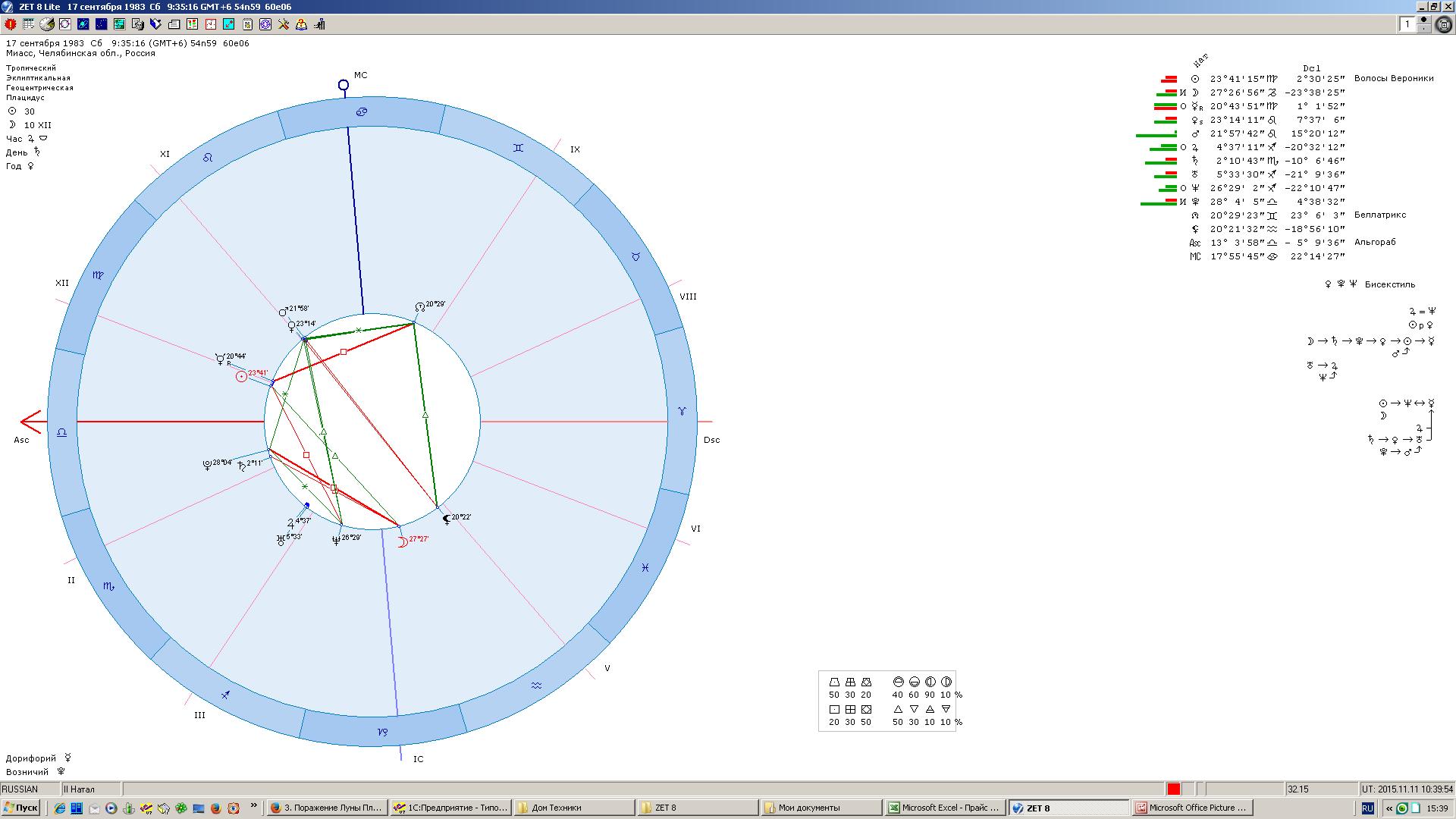Click the Пуск start button

[x=20, y=808]
